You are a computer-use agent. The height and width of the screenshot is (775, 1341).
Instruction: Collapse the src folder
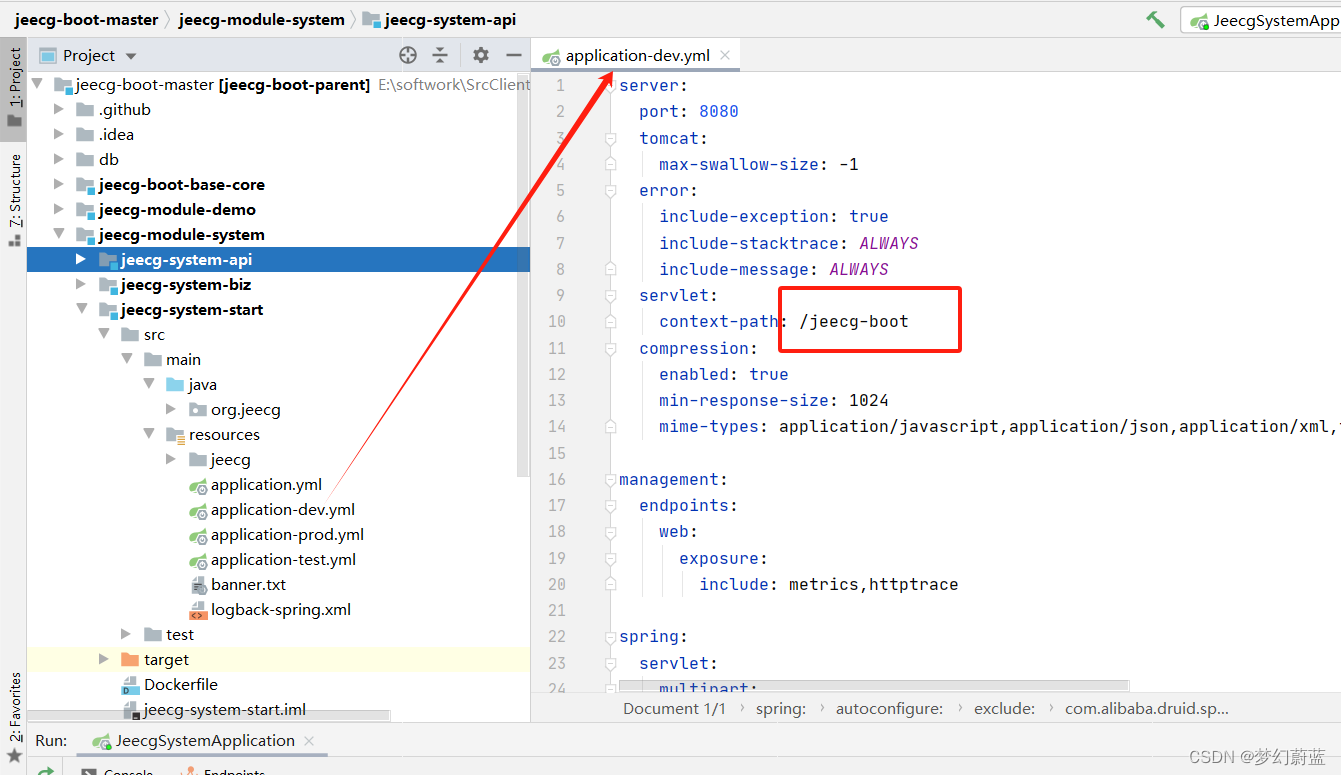[x=104, y=334]
